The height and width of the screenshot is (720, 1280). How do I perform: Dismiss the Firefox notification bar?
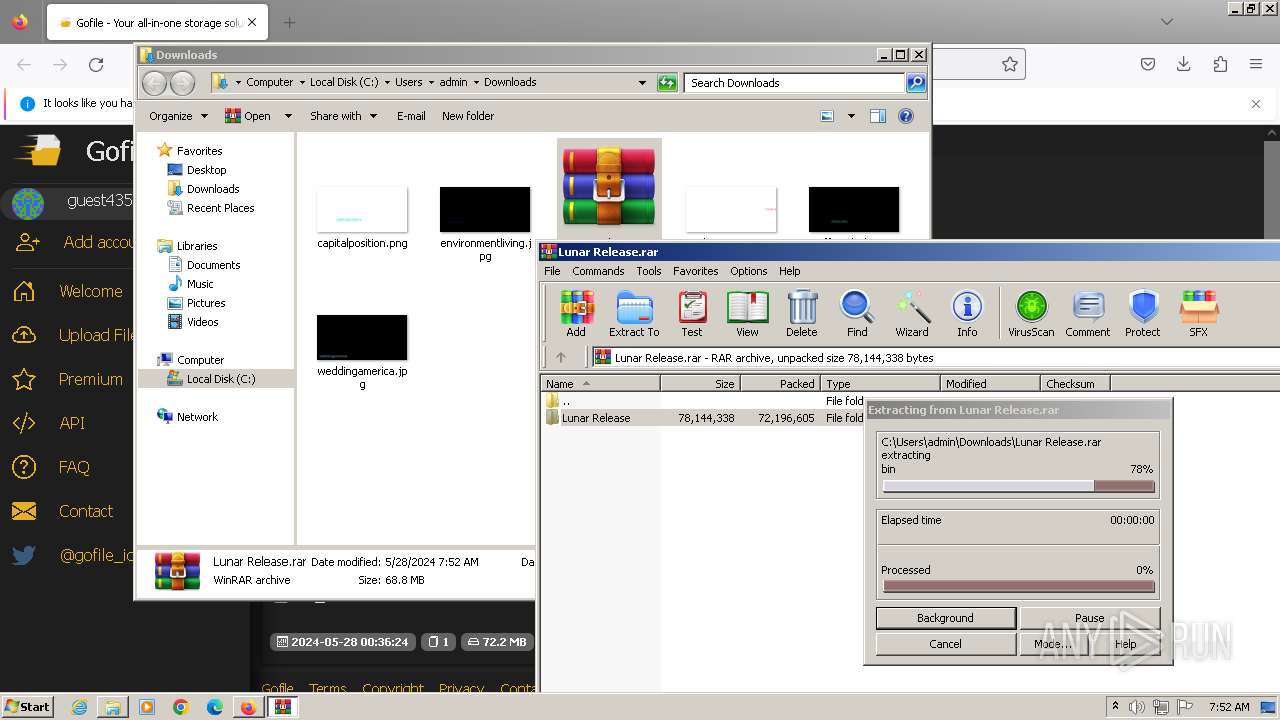(x=1256, y=103)
